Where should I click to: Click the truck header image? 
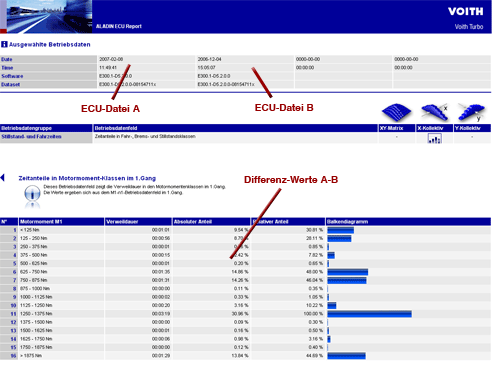coord(49,16)
